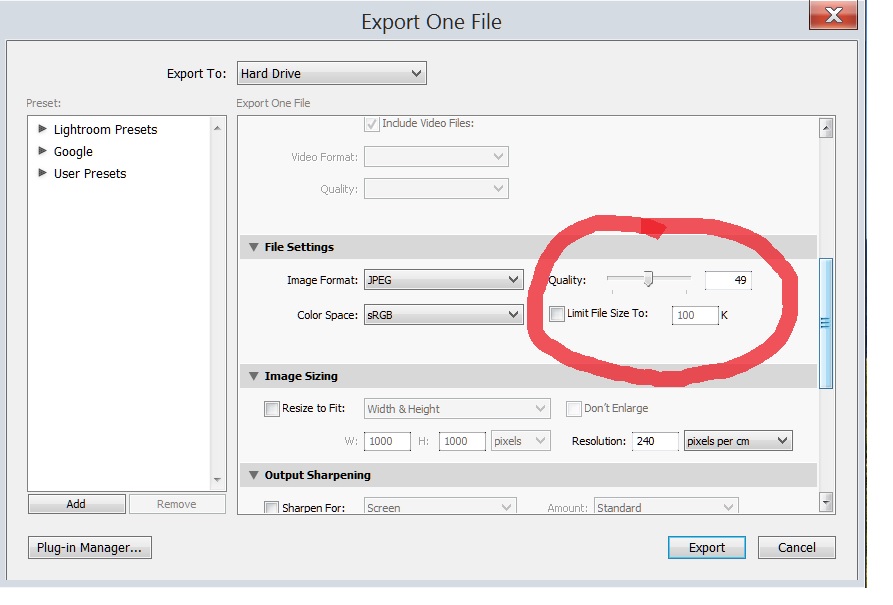Tick the Resize to Fit checkbox
The width and height of the screenshot is (893, 605).
tap(272, 409)
